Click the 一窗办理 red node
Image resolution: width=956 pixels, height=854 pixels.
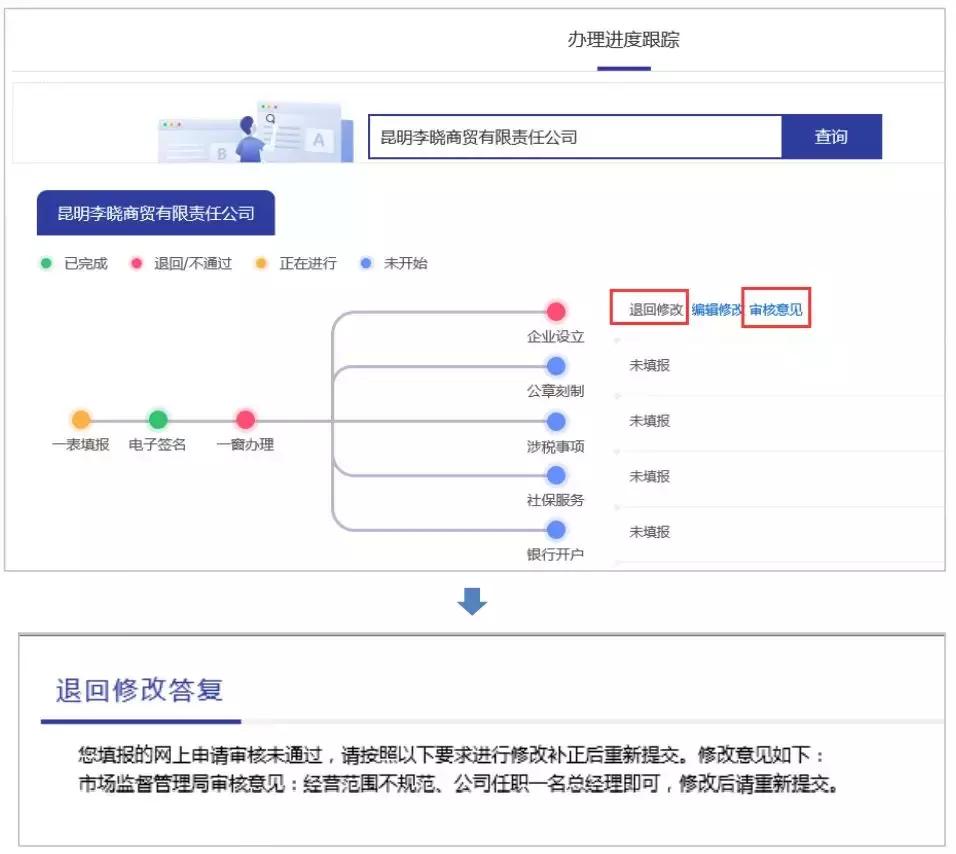point(244,420)
